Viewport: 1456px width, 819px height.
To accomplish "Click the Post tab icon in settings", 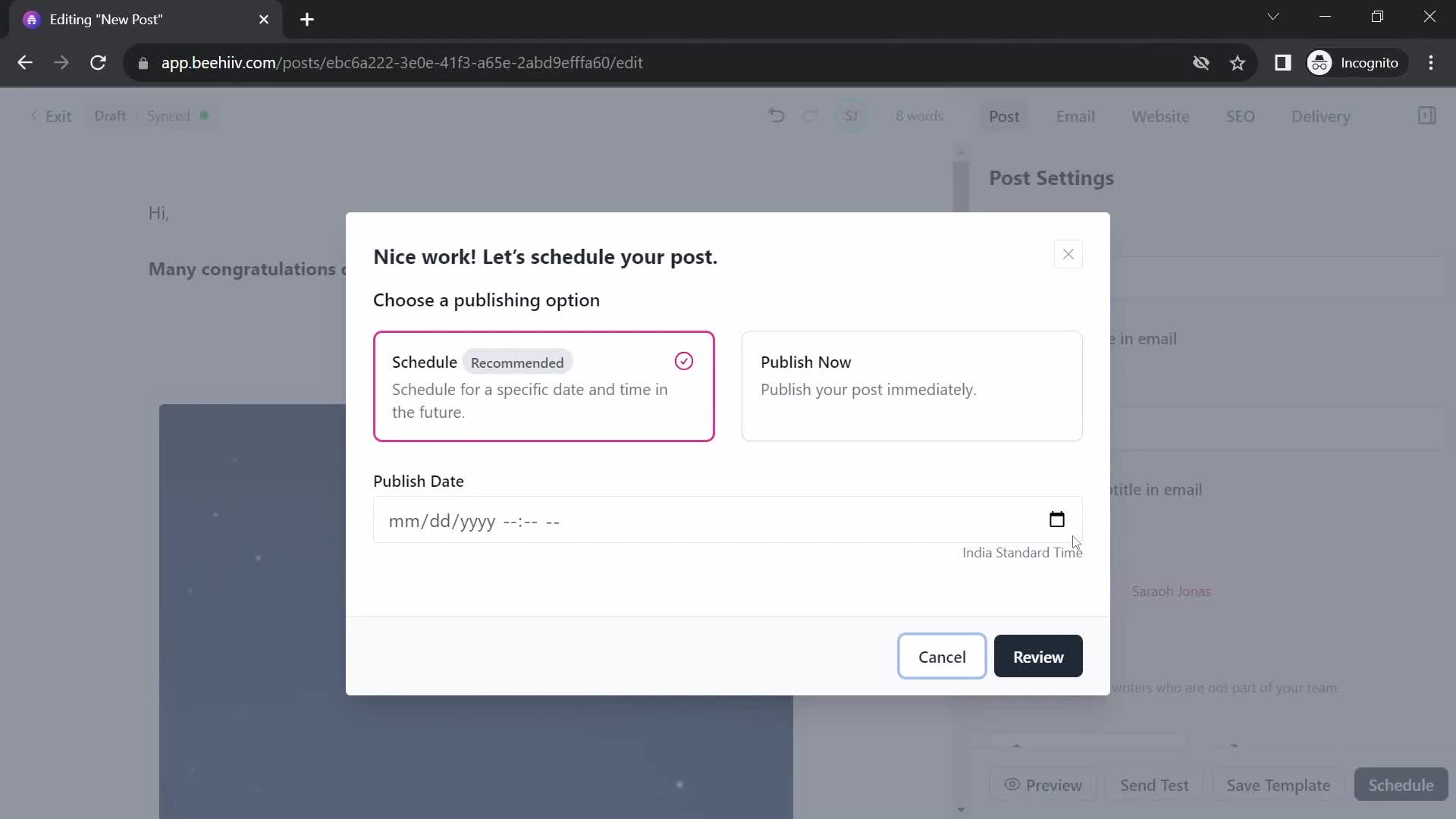I will 1005,116.
